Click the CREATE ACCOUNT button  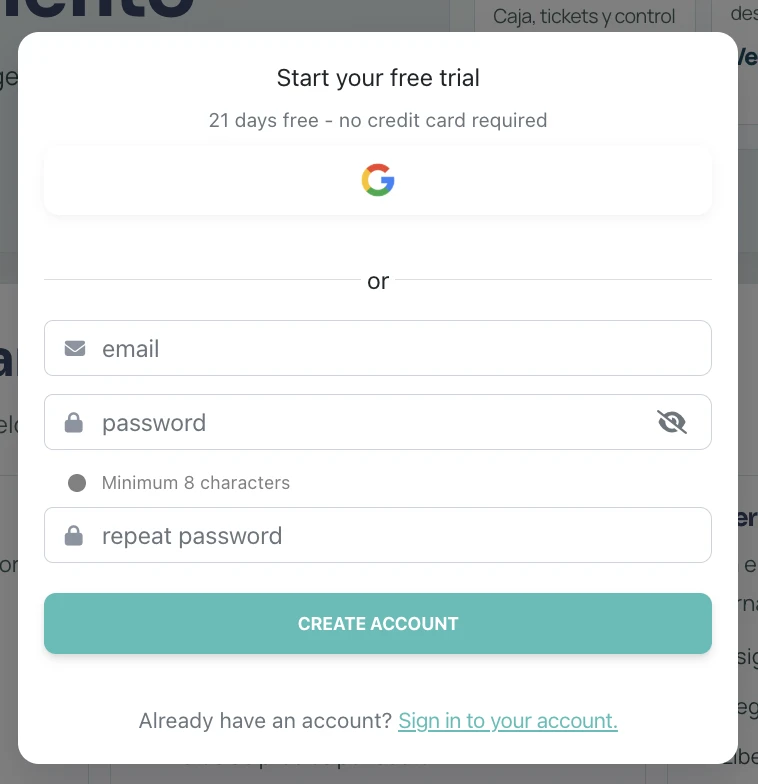coord(378,624)
